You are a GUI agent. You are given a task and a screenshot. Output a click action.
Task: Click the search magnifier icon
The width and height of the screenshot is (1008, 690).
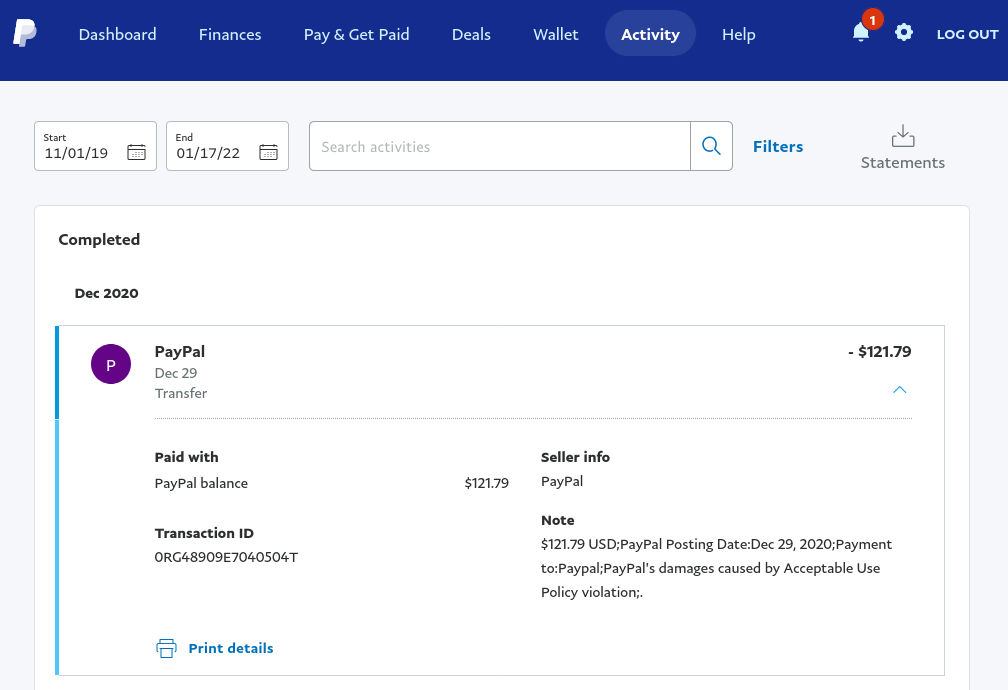pyautogui.click(x=711, y=146)
